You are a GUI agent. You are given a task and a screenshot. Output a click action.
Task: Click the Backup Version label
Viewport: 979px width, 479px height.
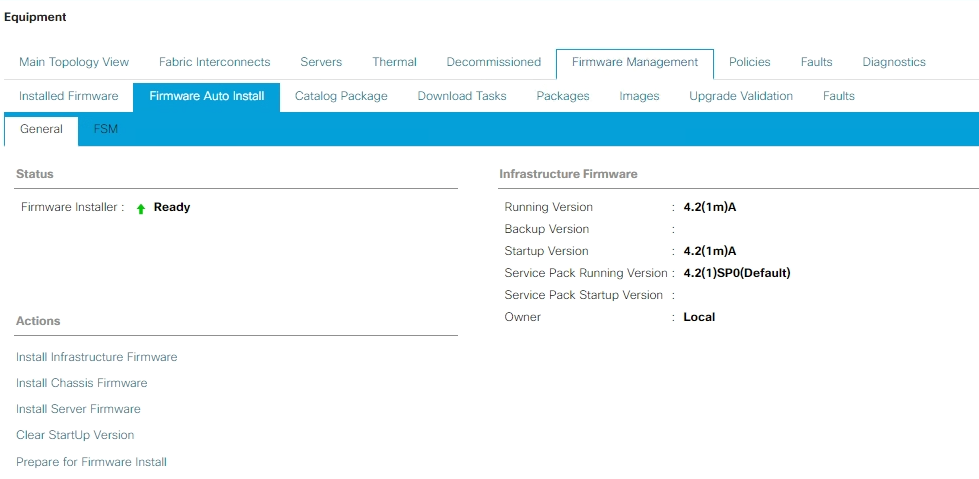[x=547, y=229]
